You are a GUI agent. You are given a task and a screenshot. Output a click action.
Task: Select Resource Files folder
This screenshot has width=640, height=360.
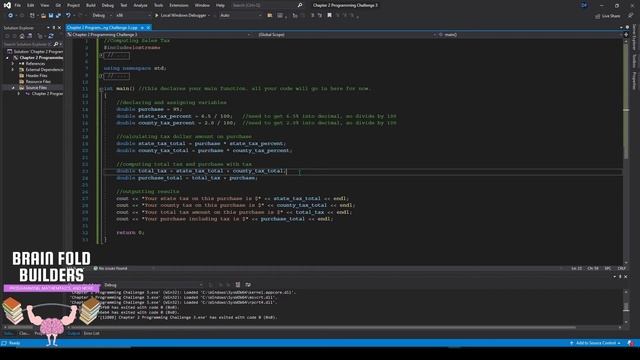click(38, 82)
